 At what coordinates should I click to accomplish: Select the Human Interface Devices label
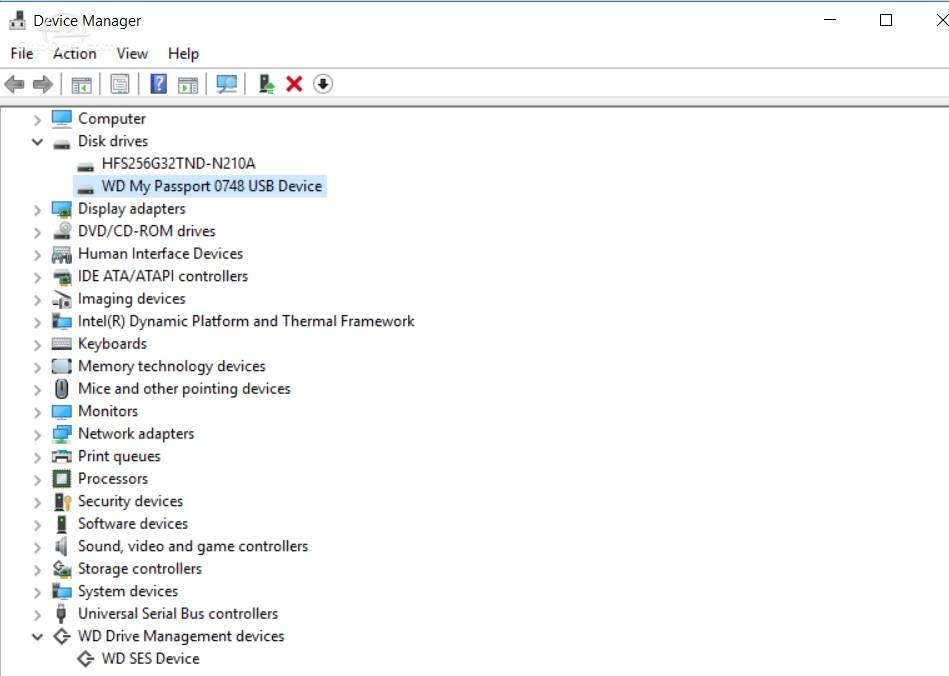pyautogui.click(x=160, y=254)
